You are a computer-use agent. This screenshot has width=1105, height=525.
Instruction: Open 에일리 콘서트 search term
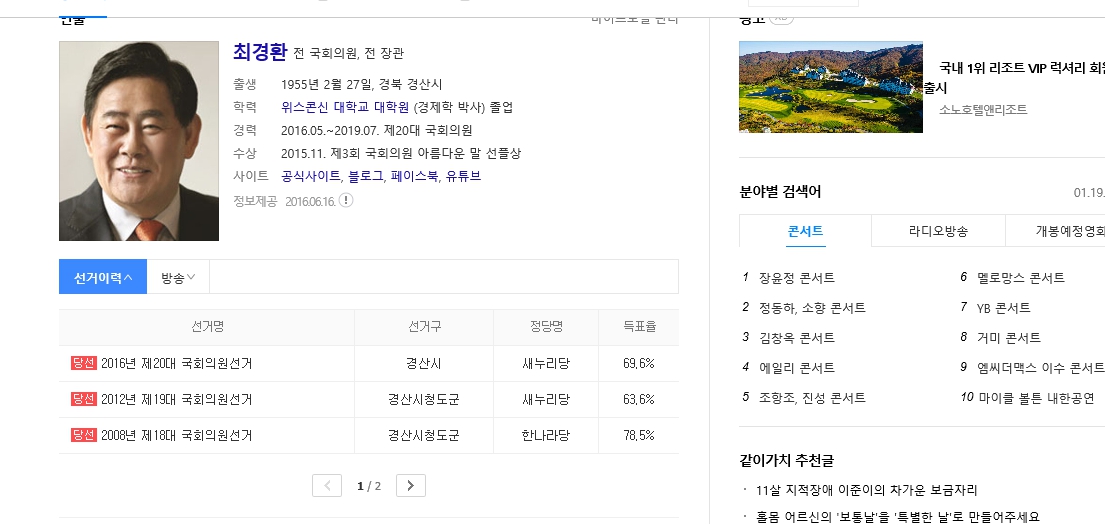[x=797, y=368]
